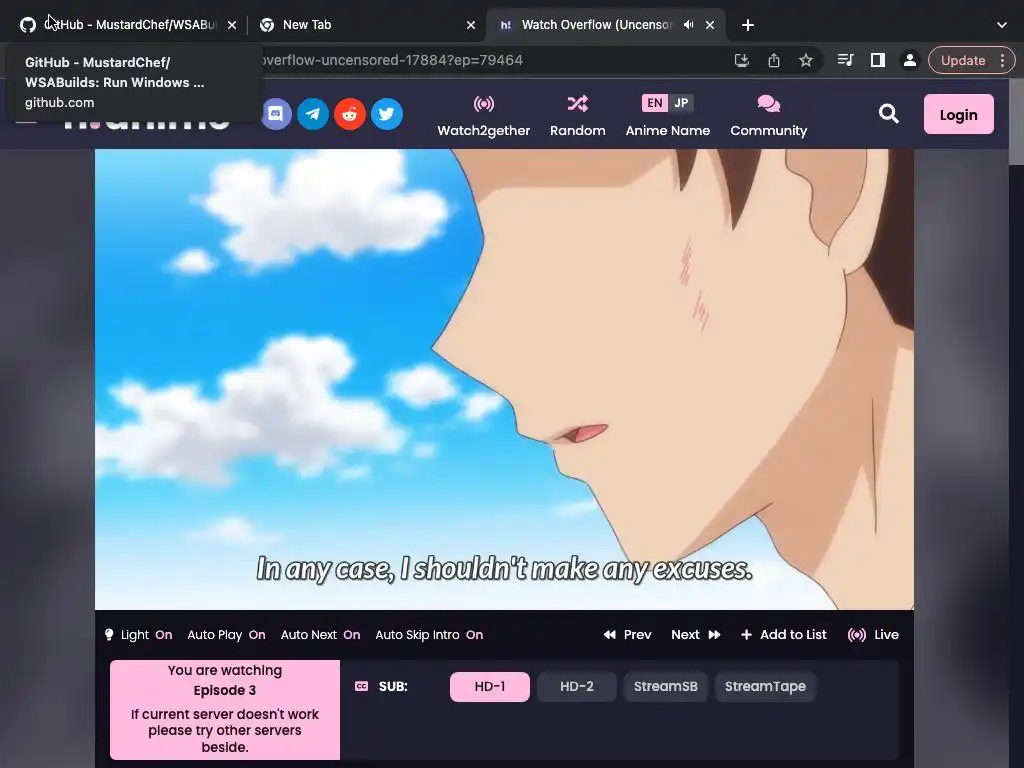Viewport: 1024px width, 768px height.
Task: Open the media control icon in Chrome toolbar
Action: pyautogui.click(x=845, y=61)
